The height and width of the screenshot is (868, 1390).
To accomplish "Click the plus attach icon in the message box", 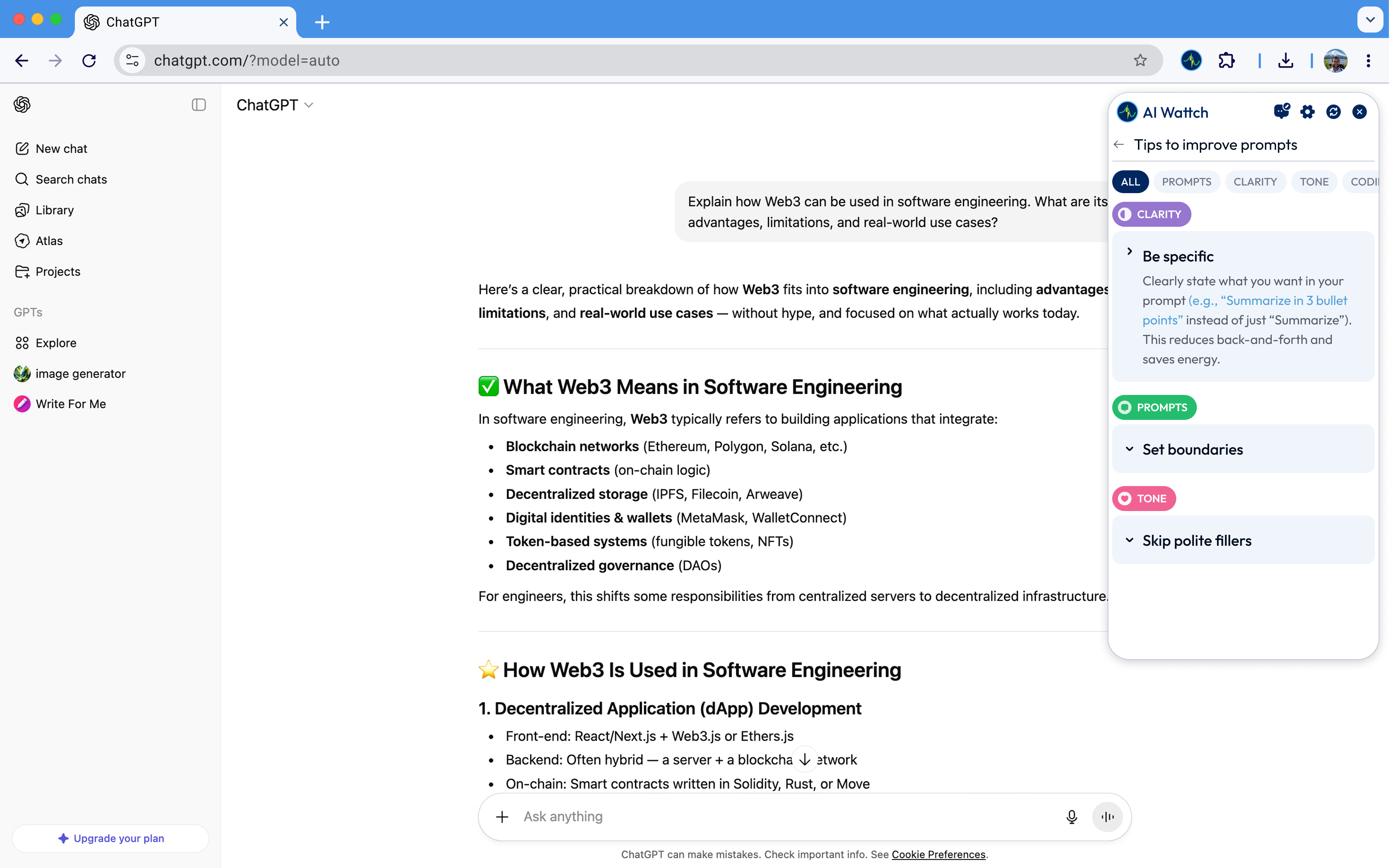I will [x=502, y=816].
